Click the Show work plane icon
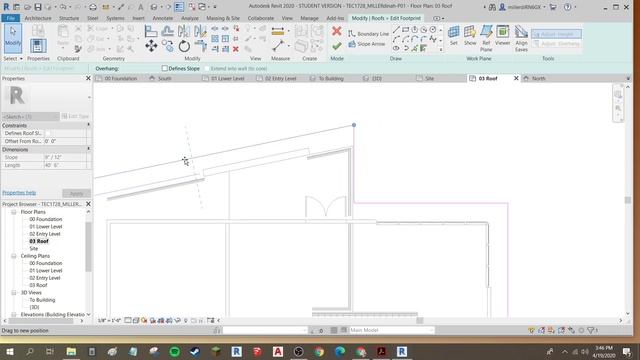 pyautogui.click(x=470, y=35)
